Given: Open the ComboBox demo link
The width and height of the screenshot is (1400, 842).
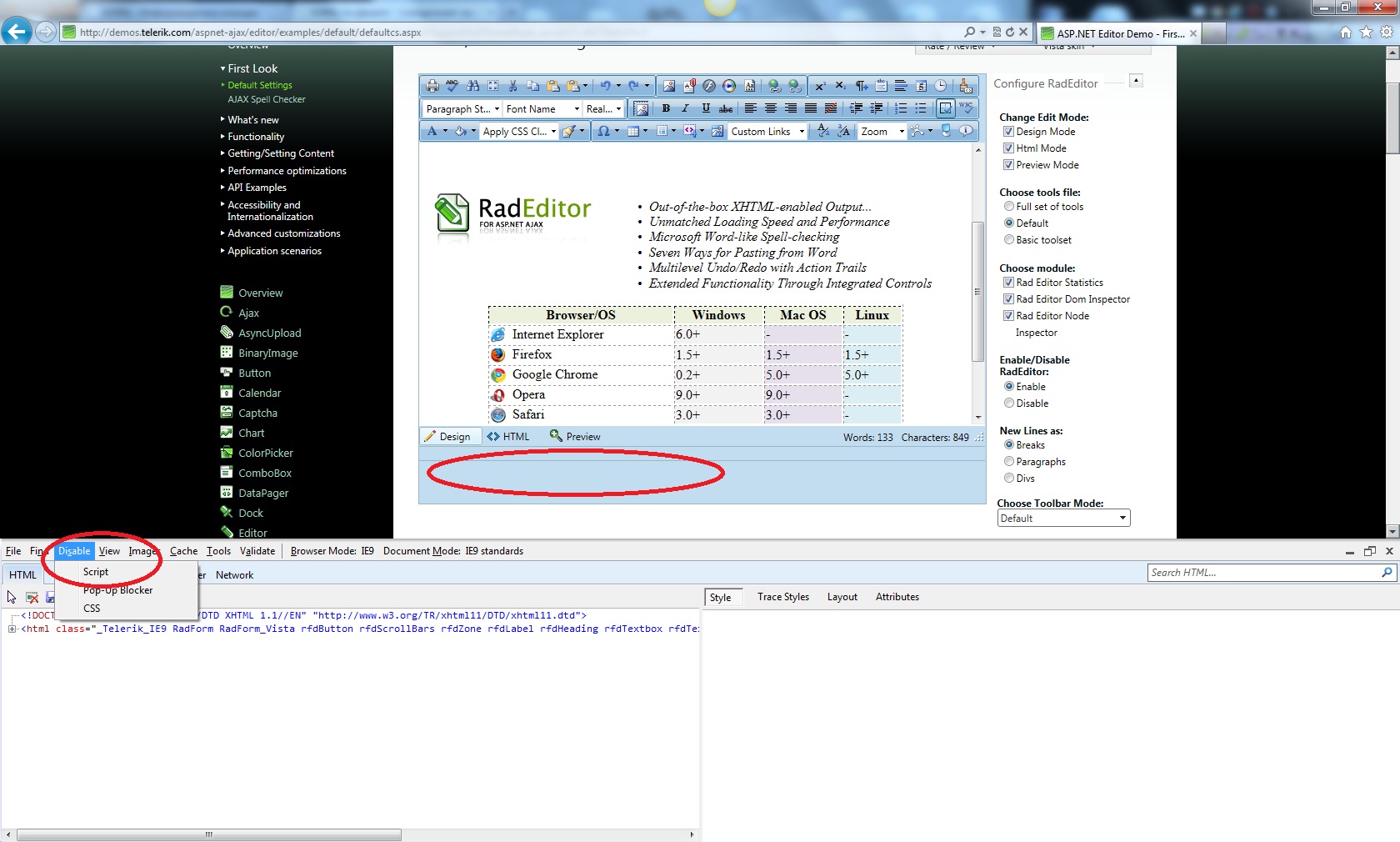Looking at the screenshot, I should 265,473.
